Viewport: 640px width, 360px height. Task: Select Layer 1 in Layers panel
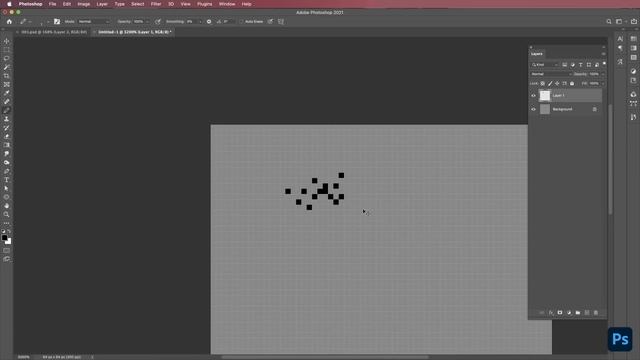click(570, 96)
